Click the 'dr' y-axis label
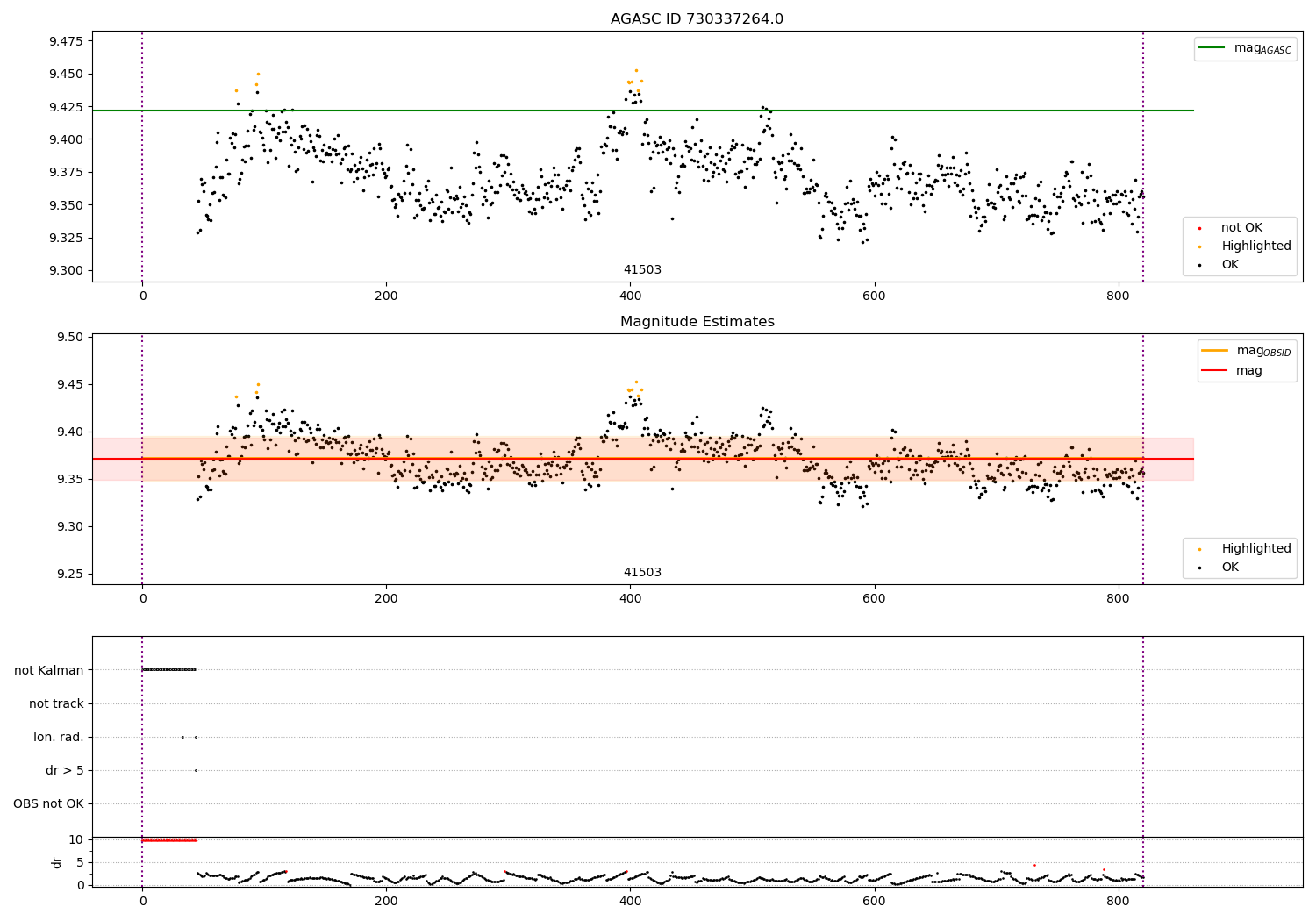Image resolution: width=1316 pixels, height=921 pixels. 57,862
